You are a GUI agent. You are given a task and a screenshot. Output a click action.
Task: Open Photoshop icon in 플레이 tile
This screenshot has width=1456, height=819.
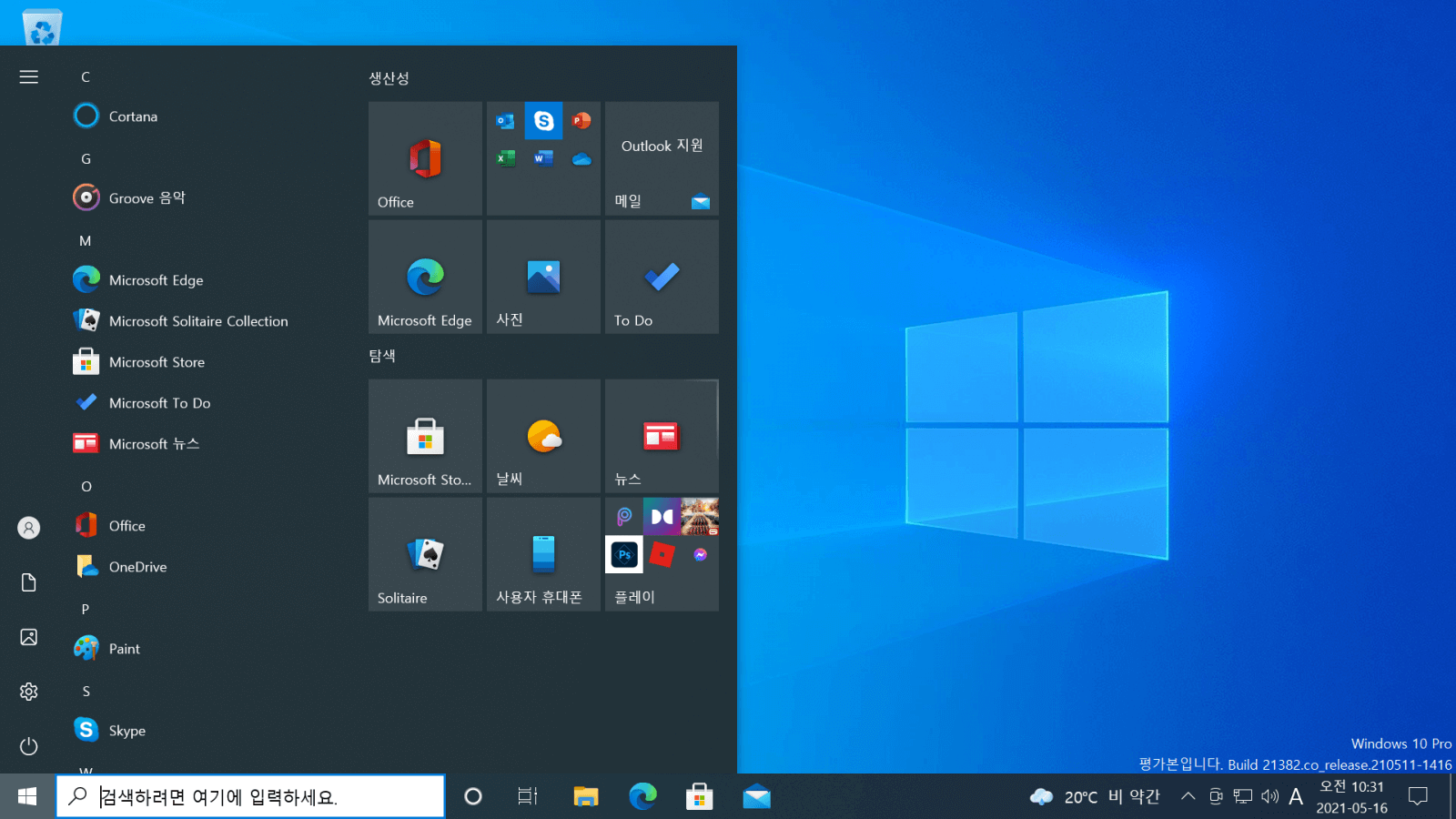[624, 554]
